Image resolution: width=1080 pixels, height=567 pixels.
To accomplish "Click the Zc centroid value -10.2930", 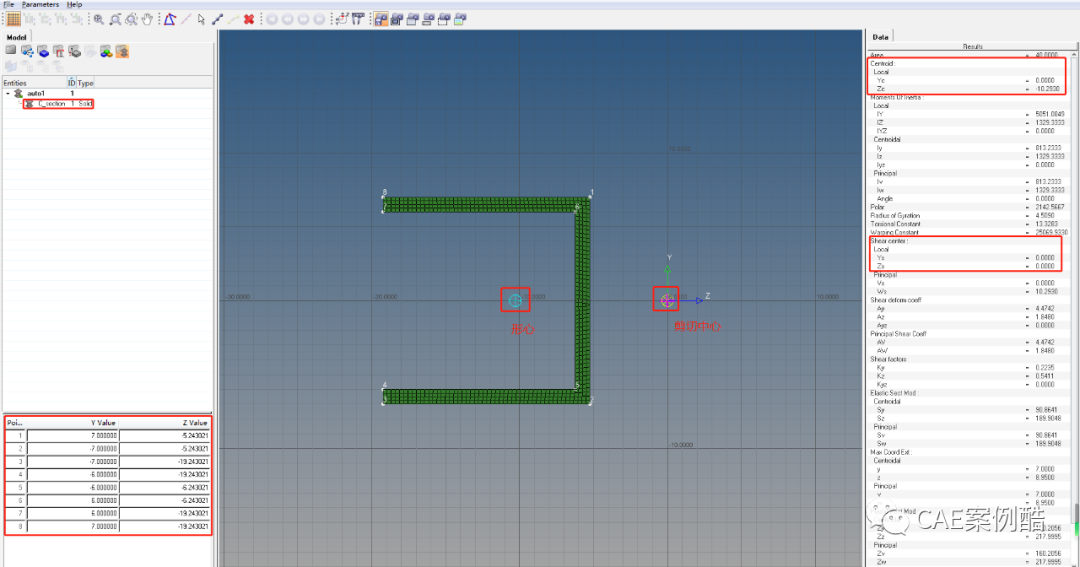I will pyautogui.click(x=1048, y=89).
